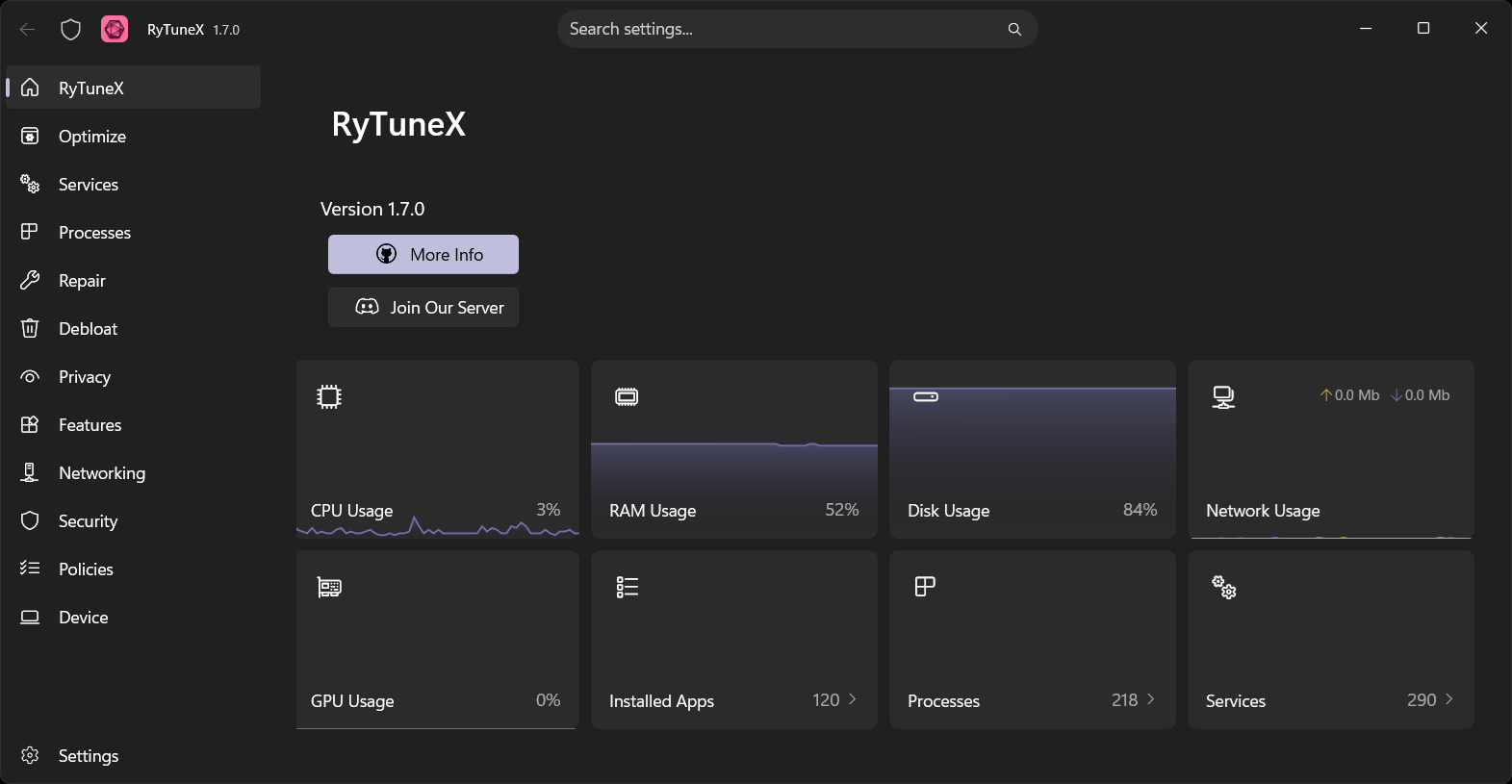The image size is (1512, 784).
Task: Click the back arrow in title bar
Action: (27, 29)
